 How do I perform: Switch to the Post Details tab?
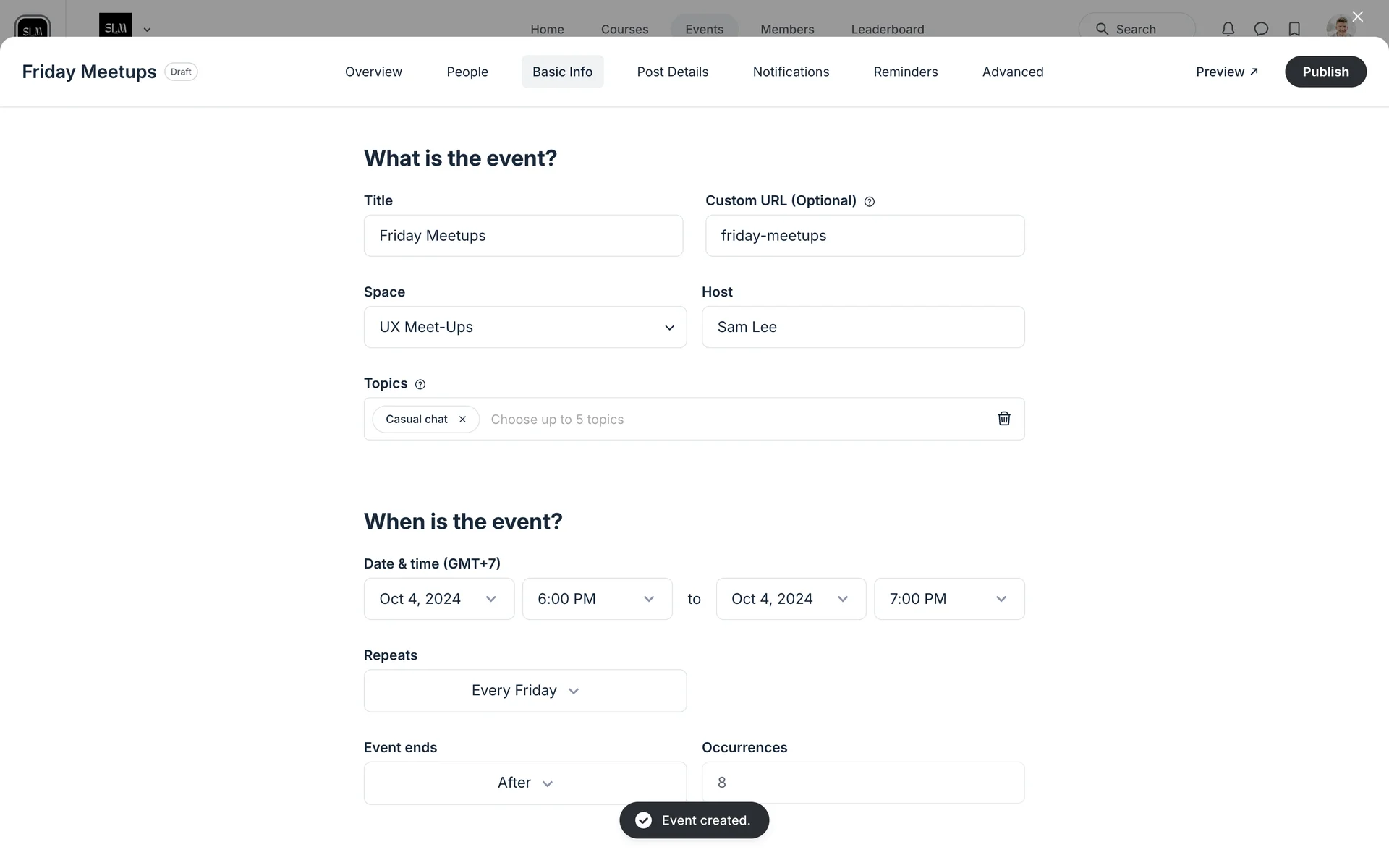[x=672, y=72]
